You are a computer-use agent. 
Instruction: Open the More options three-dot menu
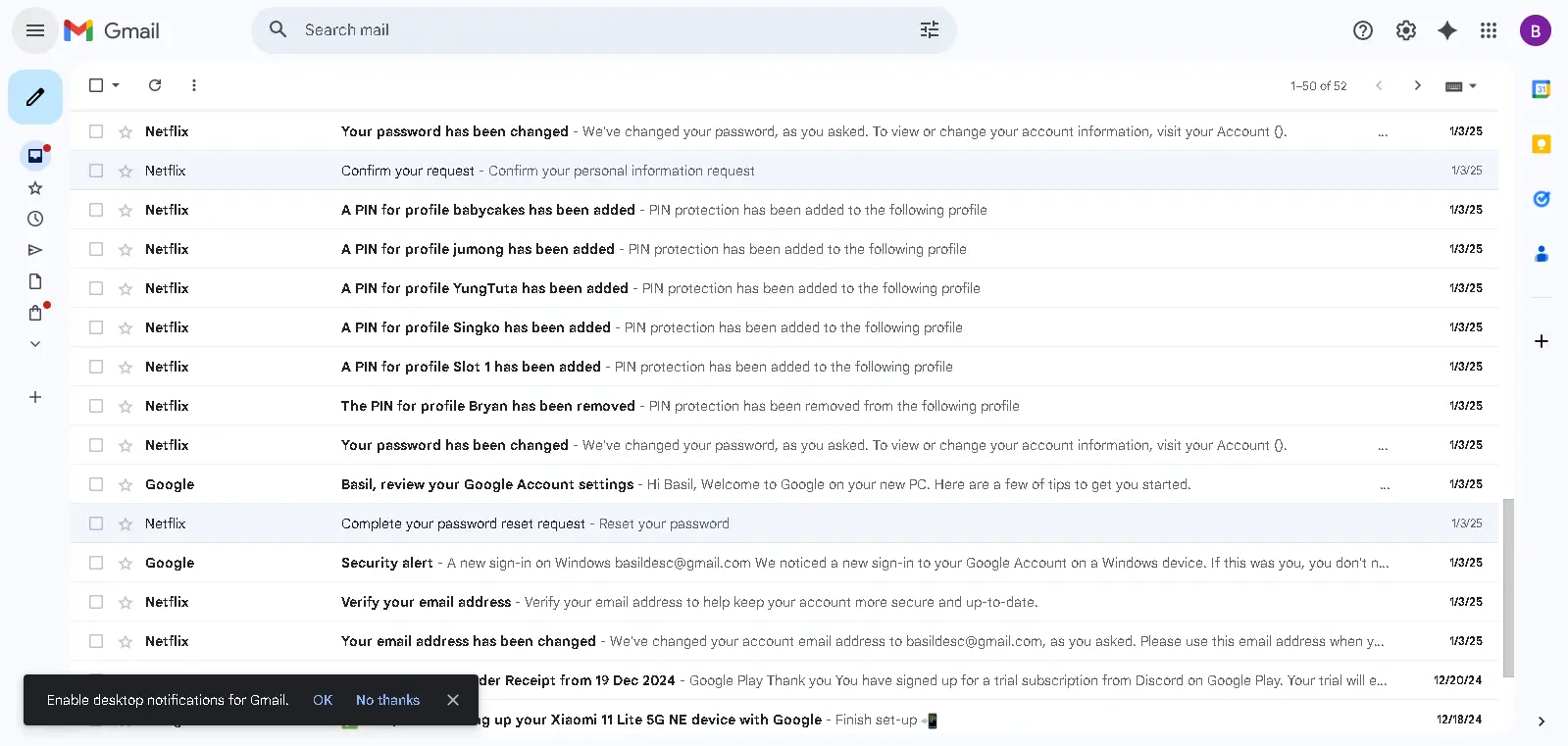click(x=194, y=85)
